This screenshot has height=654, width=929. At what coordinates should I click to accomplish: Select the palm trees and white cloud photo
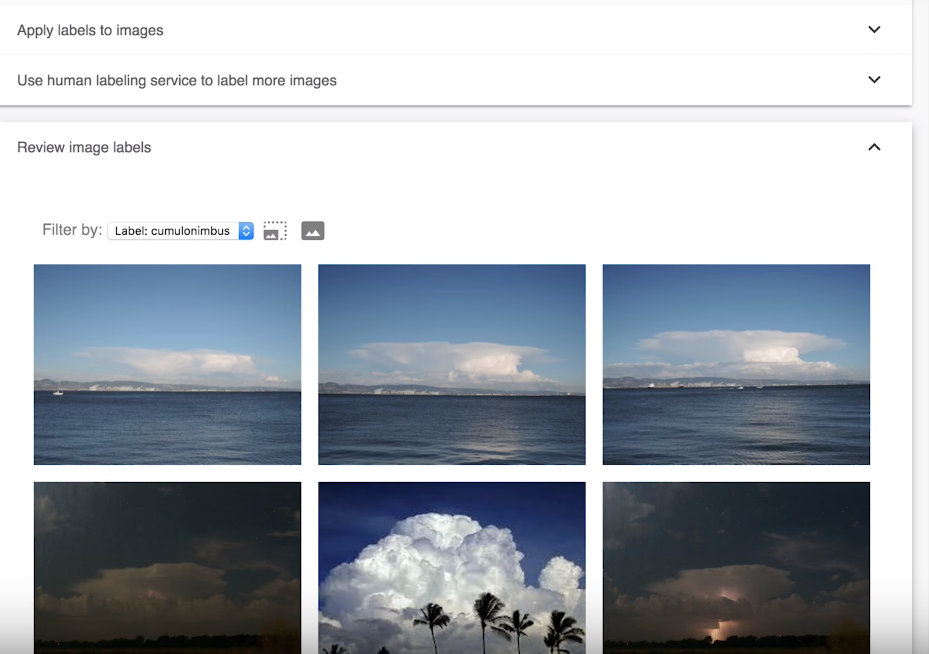coord(451,567)
